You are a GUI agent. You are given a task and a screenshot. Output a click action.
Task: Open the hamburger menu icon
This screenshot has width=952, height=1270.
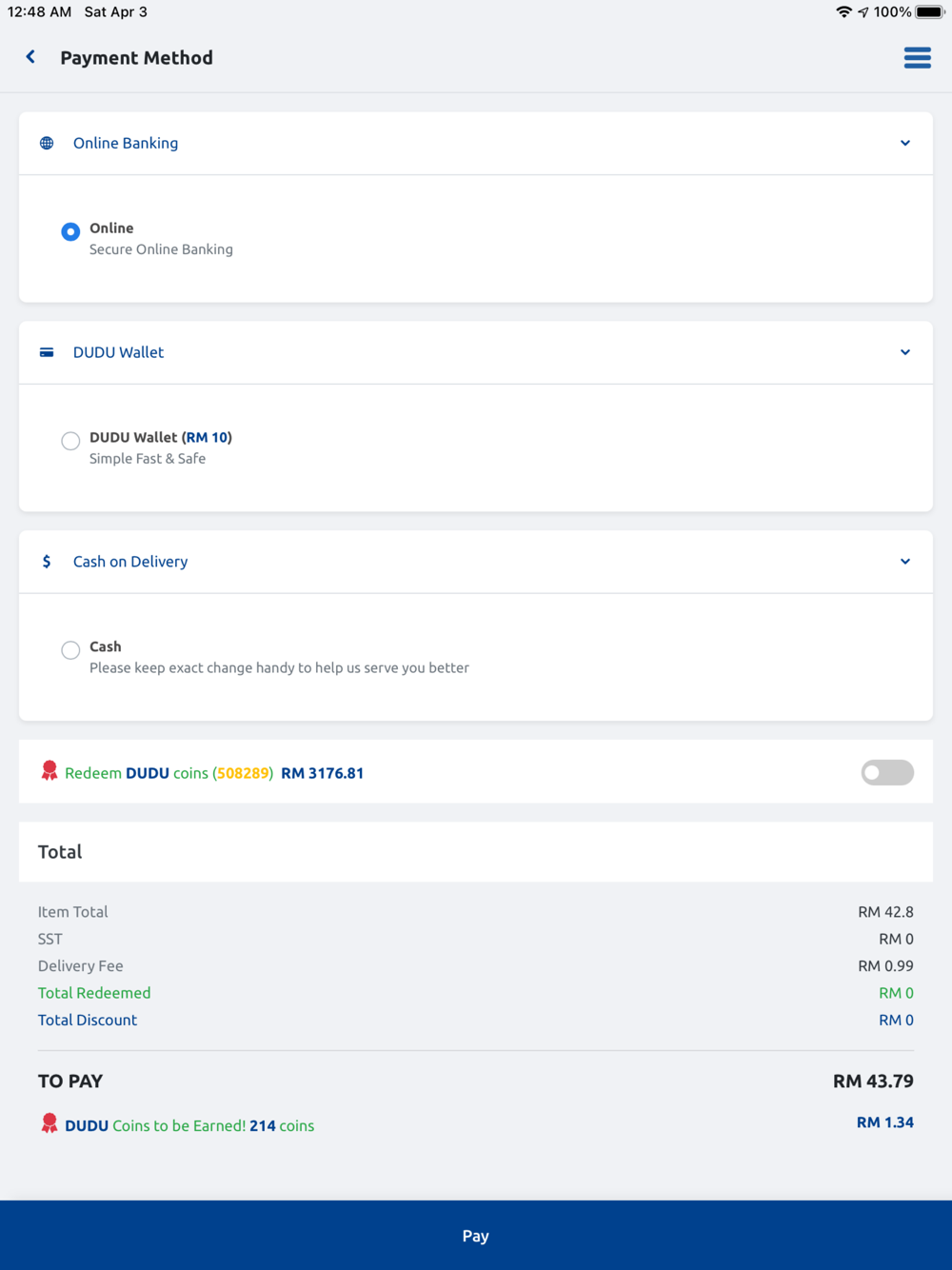coord(917,58)
